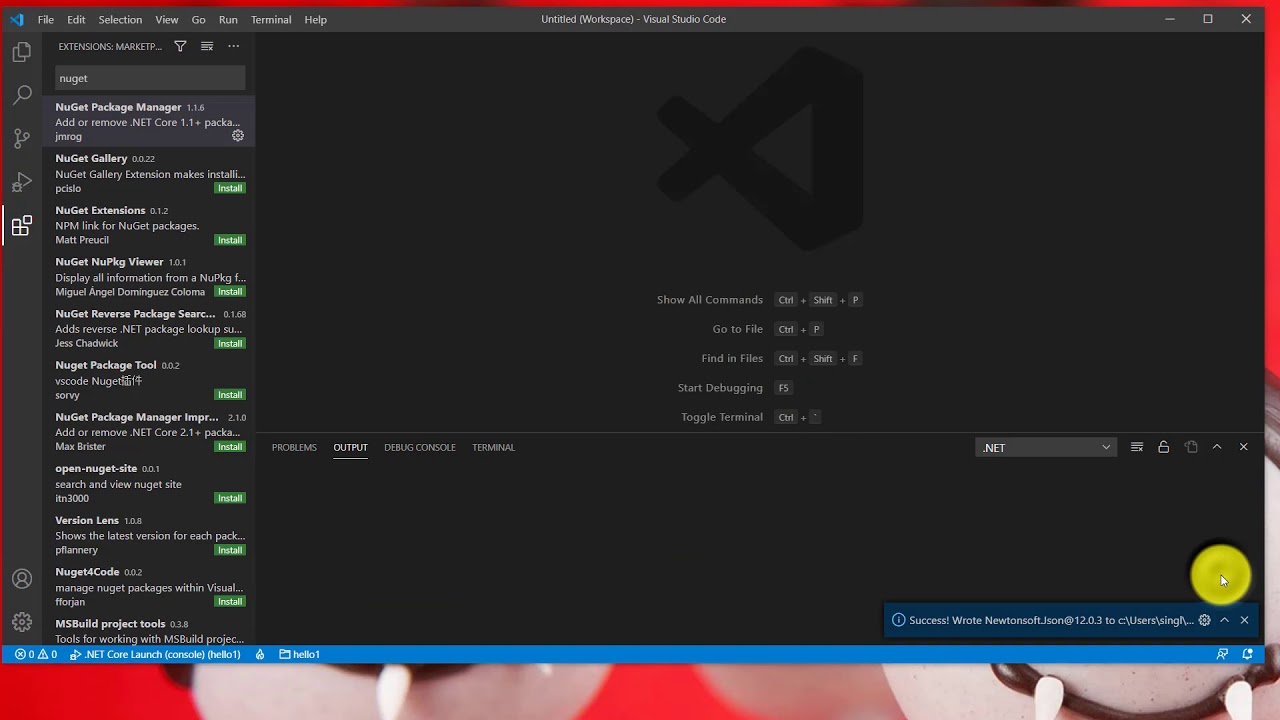Switch to the Problems tab
This screenshot has height=720, width=1280.
tap(294, 447)
